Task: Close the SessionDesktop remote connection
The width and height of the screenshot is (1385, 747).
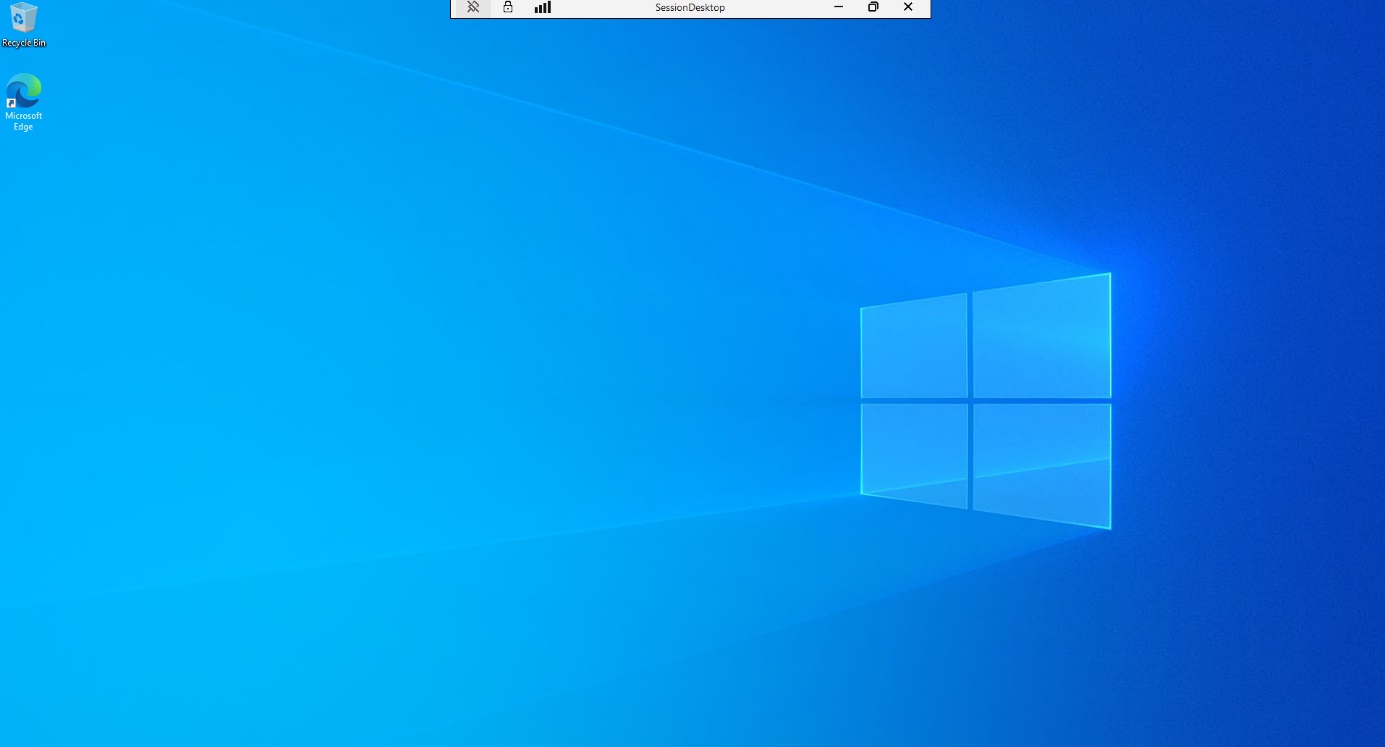Action: pos(908,7)
